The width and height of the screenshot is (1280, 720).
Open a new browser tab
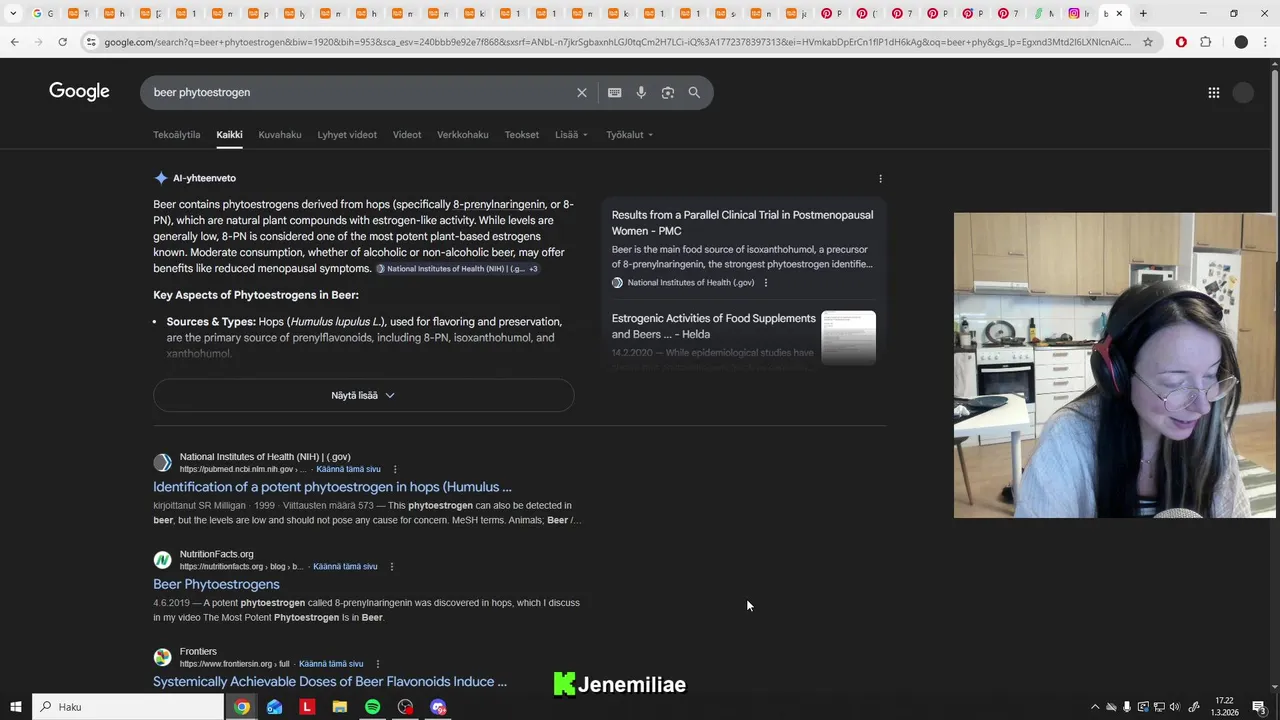coord(1143,13)
